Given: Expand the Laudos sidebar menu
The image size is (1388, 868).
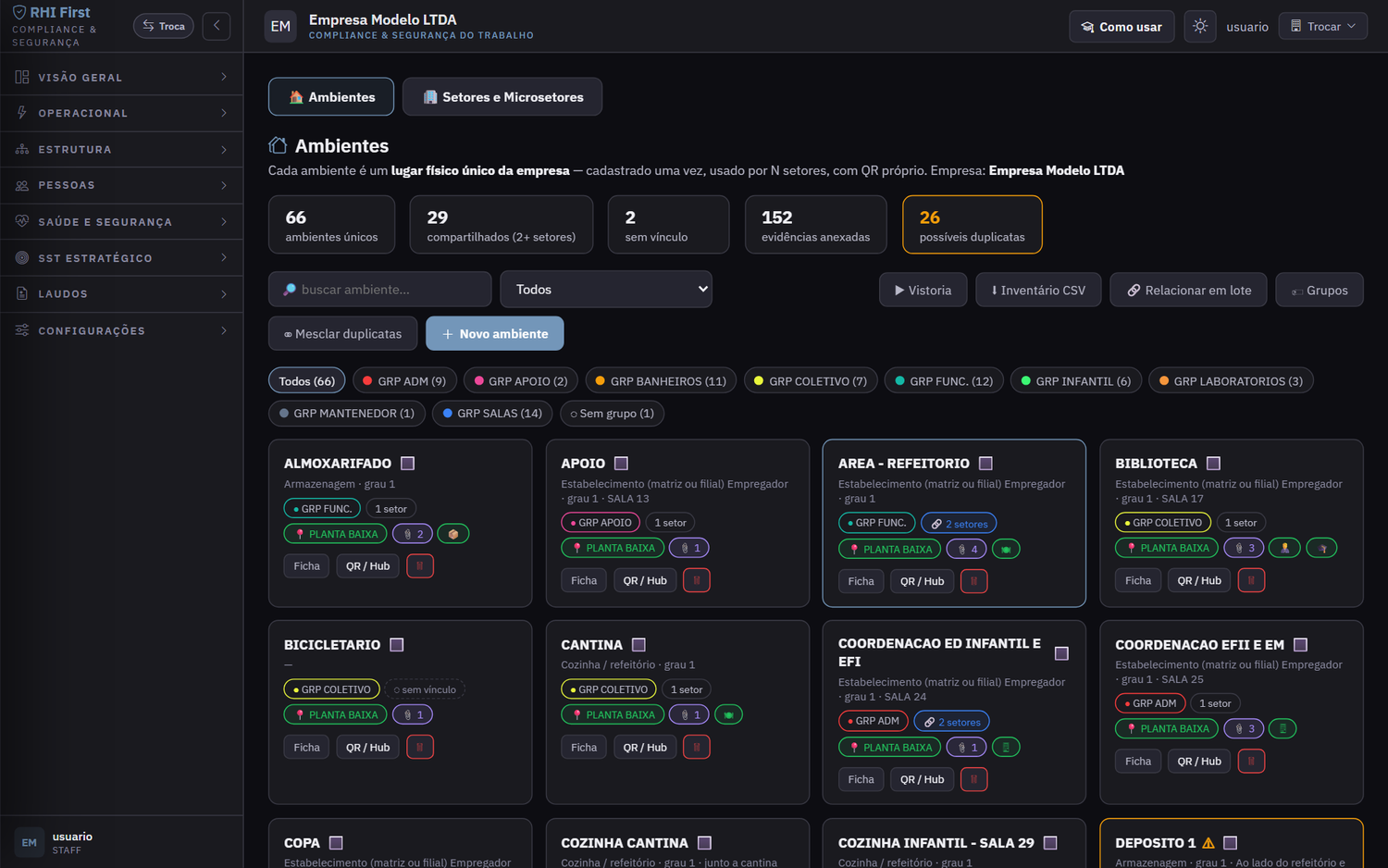Looking at the screenshot, I should tap(121, 294).
